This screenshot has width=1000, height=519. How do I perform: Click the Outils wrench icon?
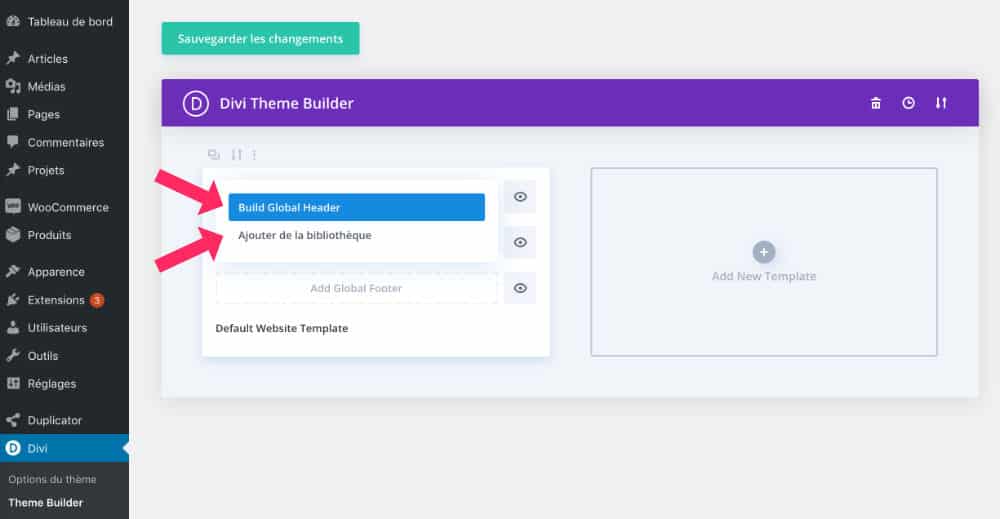point(13,356)
